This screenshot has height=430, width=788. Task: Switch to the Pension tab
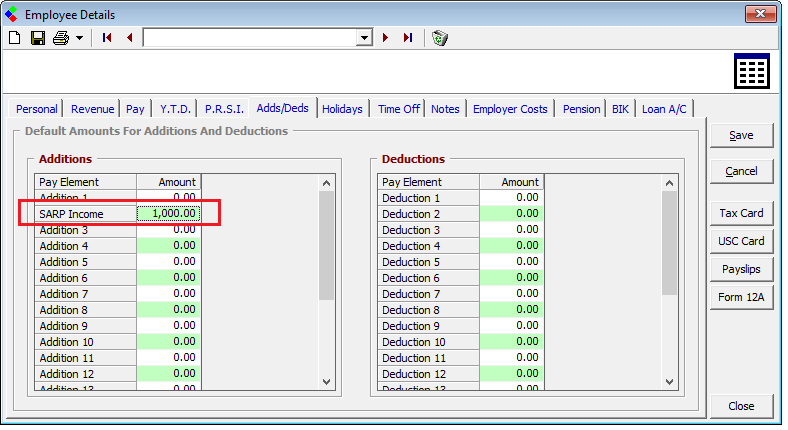coord(581,109)
